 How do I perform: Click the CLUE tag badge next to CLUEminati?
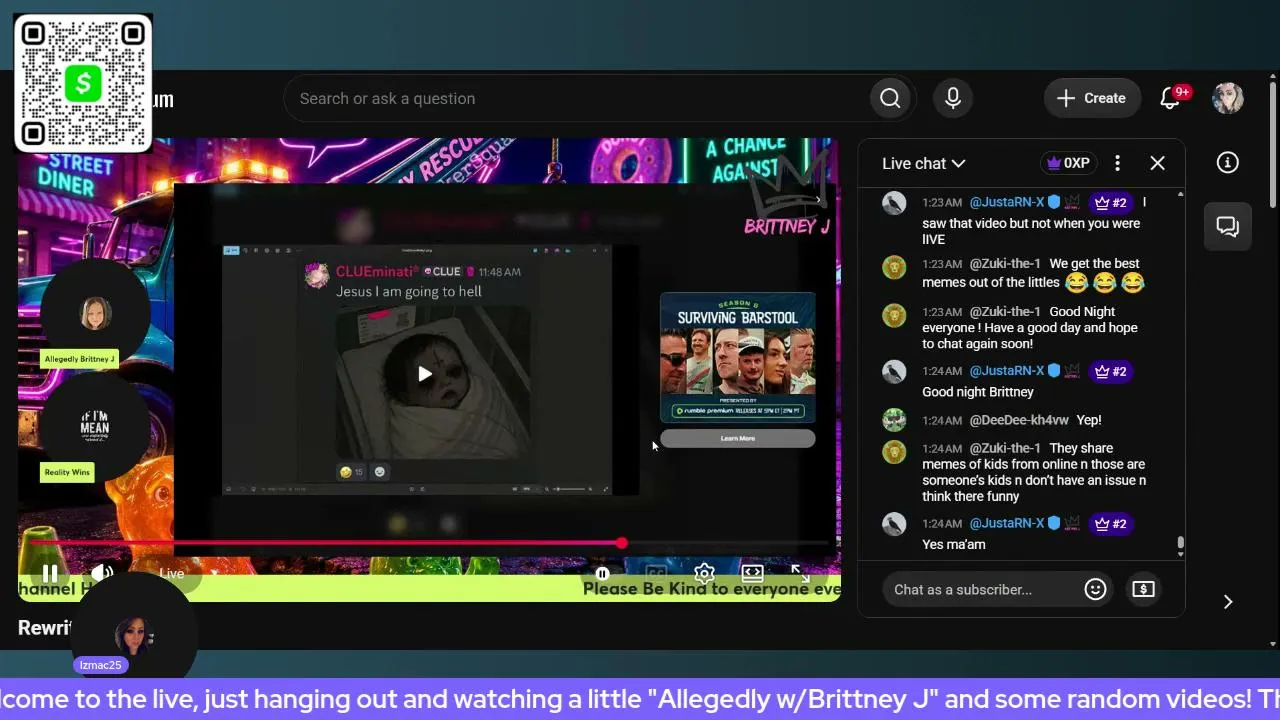(442, 272)
